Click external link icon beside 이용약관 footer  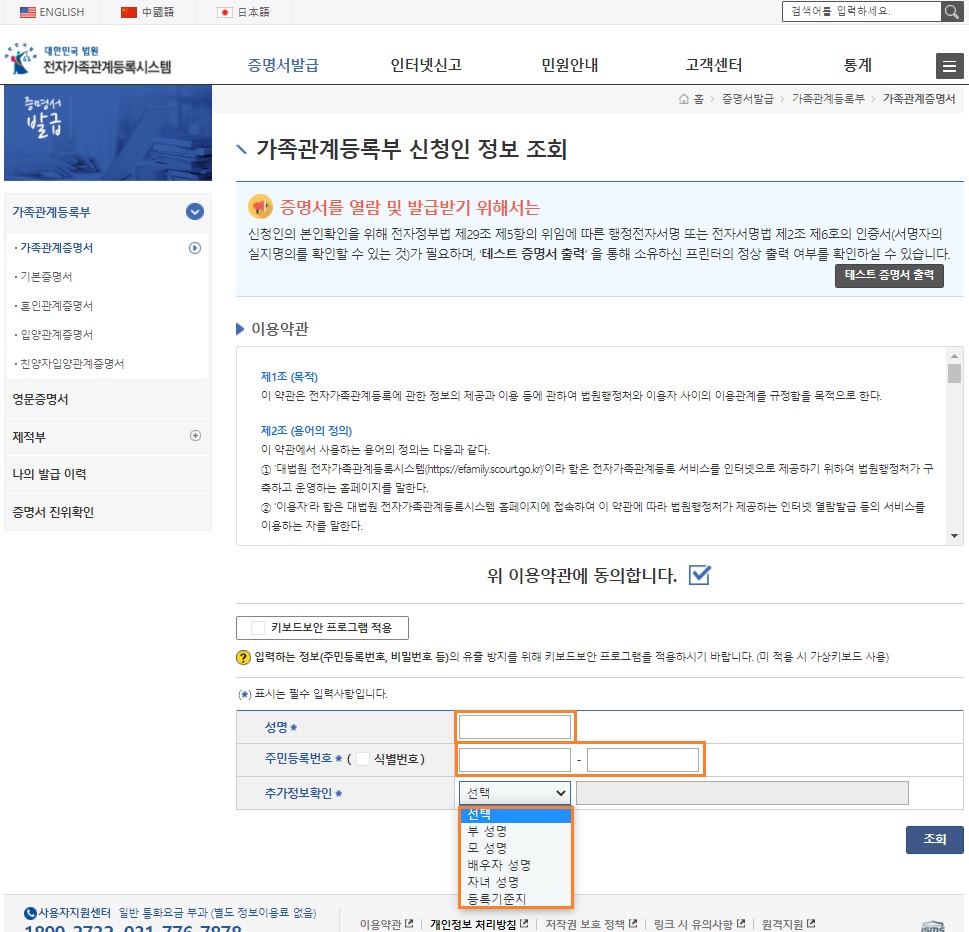coord(409,923)
